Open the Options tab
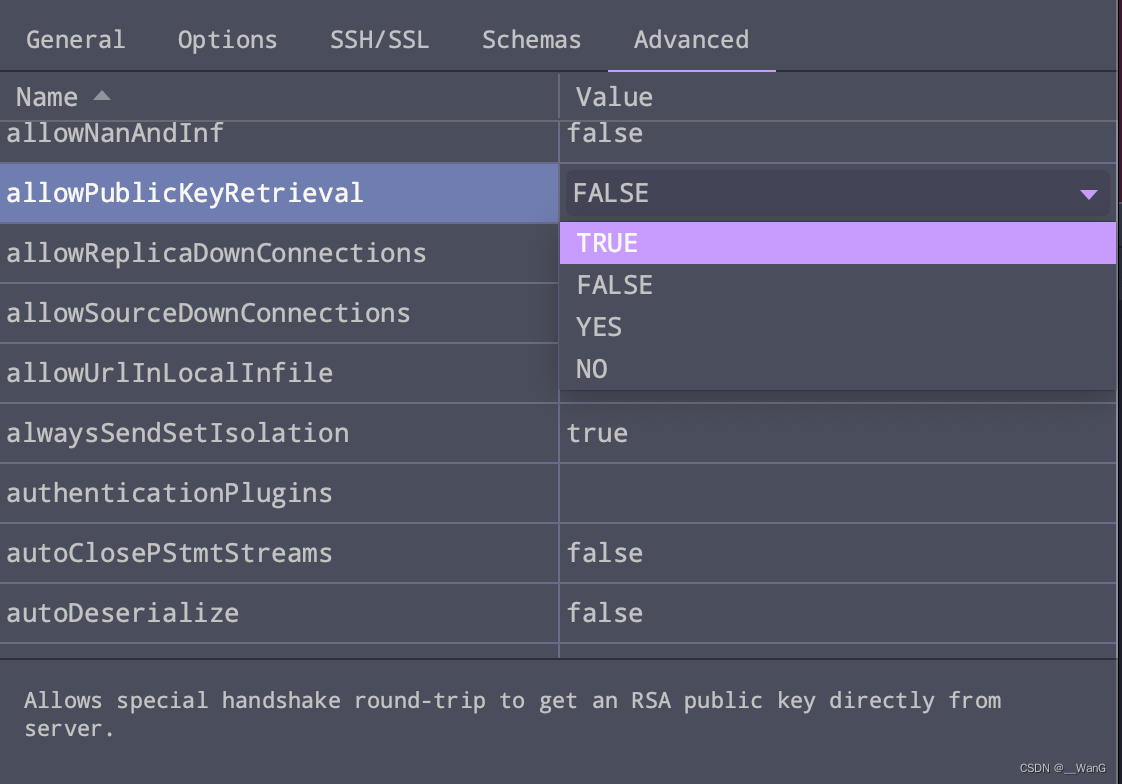The width and height of the screenshot is (1122, 784). tap(227, 39)
